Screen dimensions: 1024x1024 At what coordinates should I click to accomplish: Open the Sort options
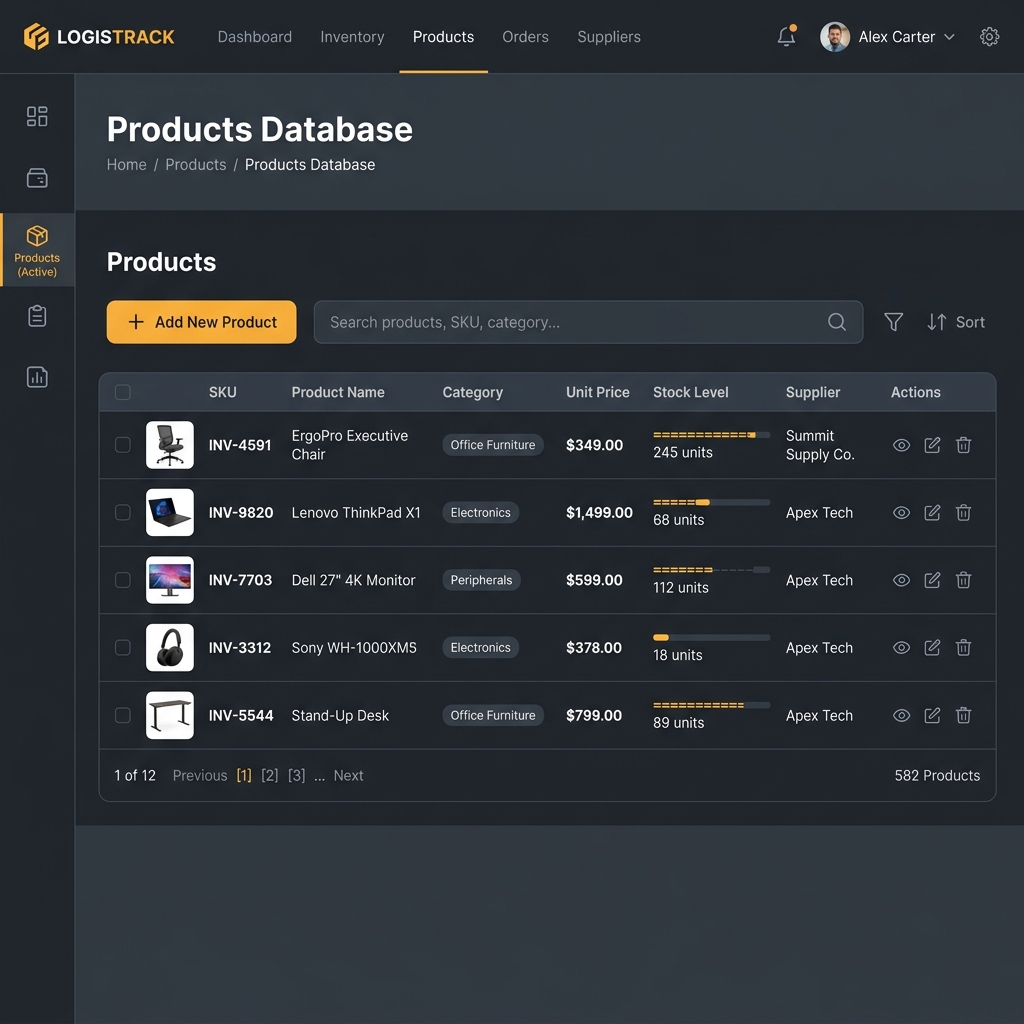(956, 322)
